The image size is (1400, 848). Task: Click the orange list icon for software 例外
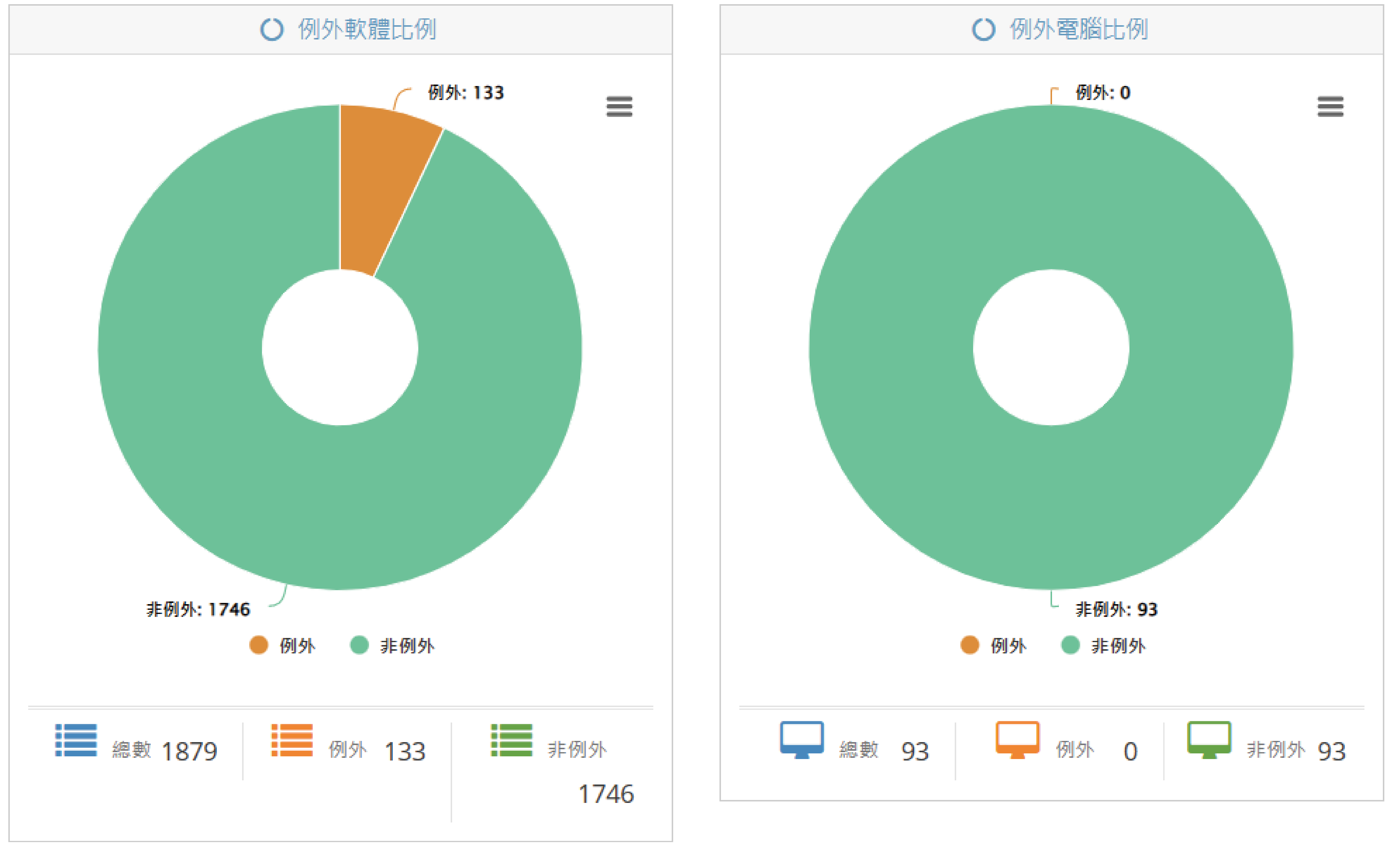click(x=292, y=740)
